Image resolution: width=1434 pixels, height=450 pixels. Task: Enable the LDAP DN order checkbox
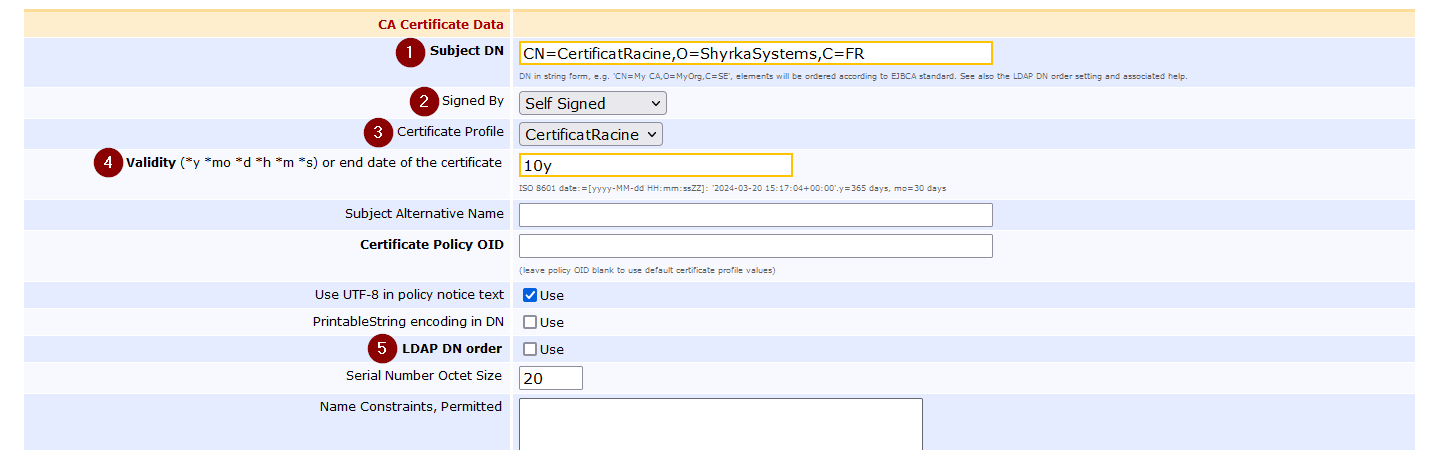(530, 349)
